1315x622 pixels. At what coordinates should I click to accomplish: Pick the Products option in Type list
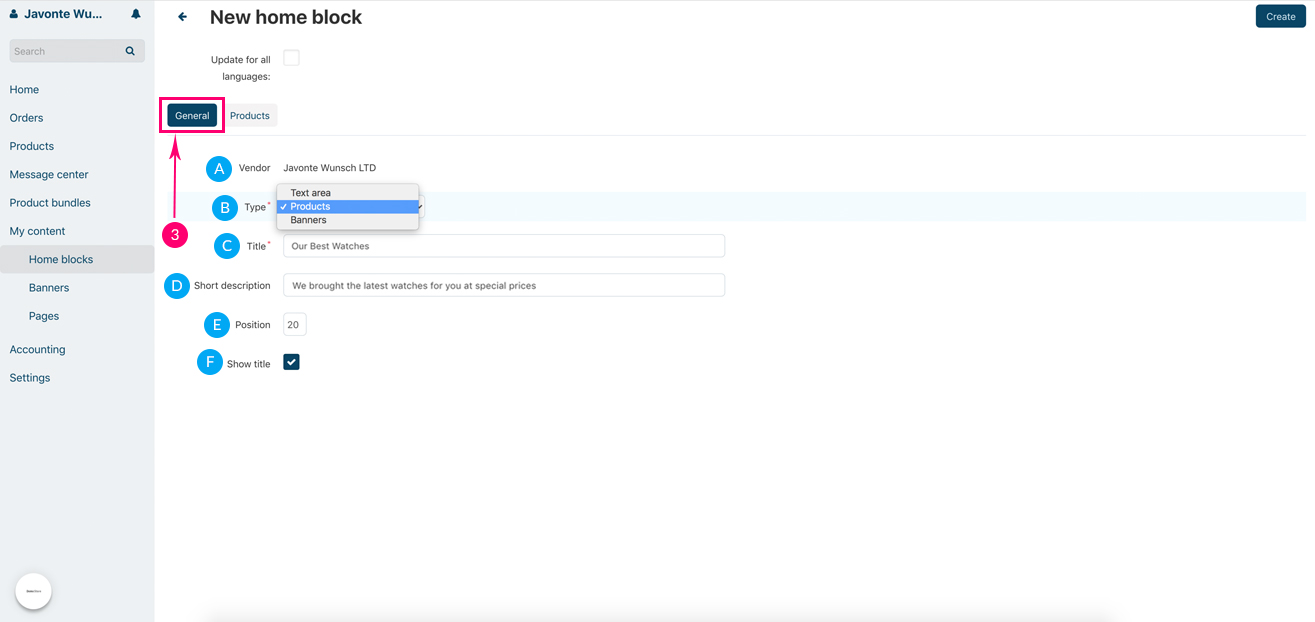coord(310,207)
